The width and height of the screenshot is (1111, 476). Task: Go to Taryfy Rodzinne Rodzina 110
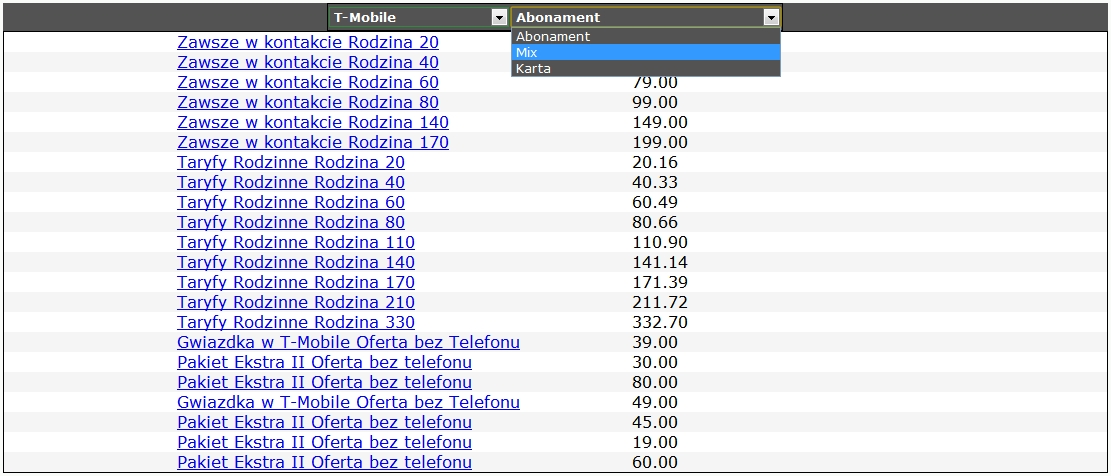(295, 242)
